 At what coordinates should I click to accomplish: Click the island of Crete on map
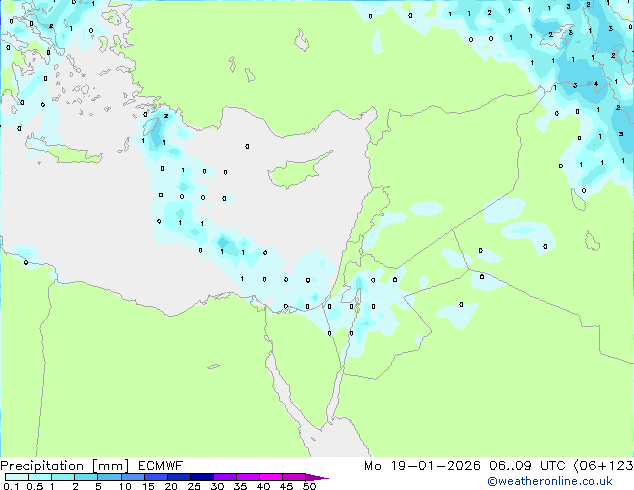65,150
